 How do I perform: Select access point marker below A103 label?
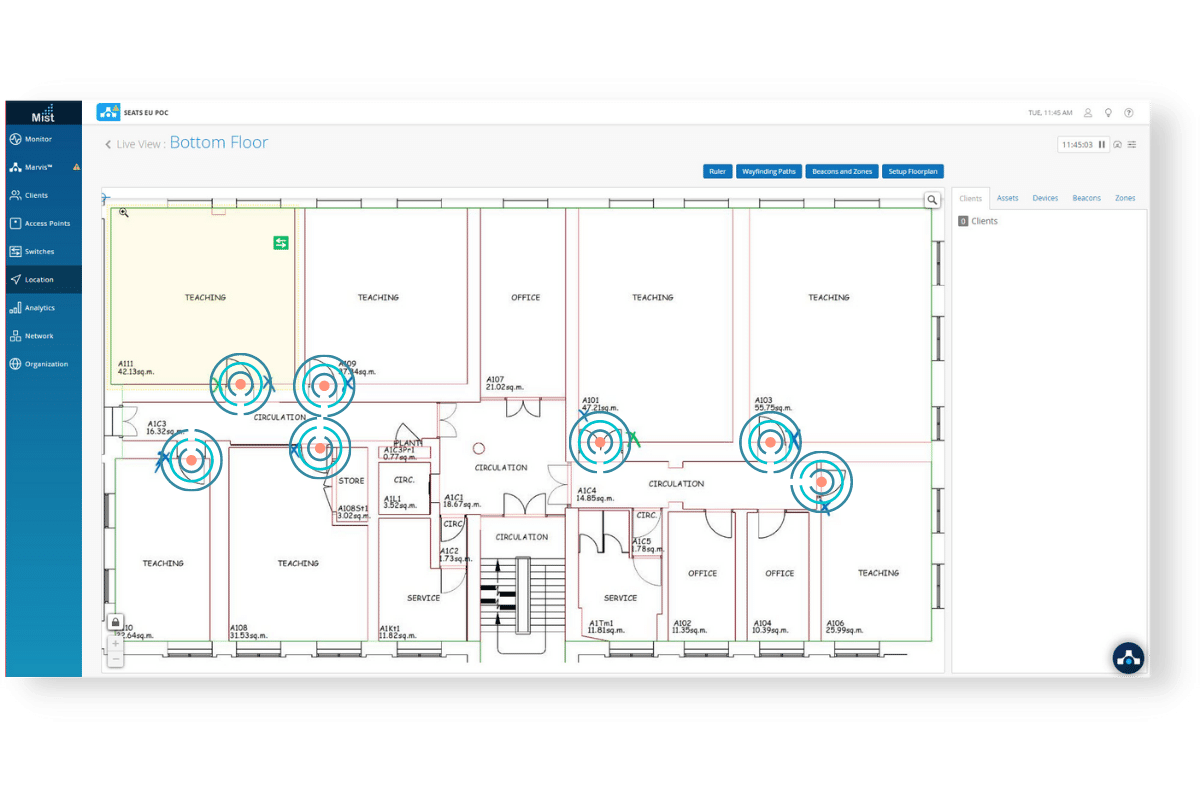click(769, 442)
